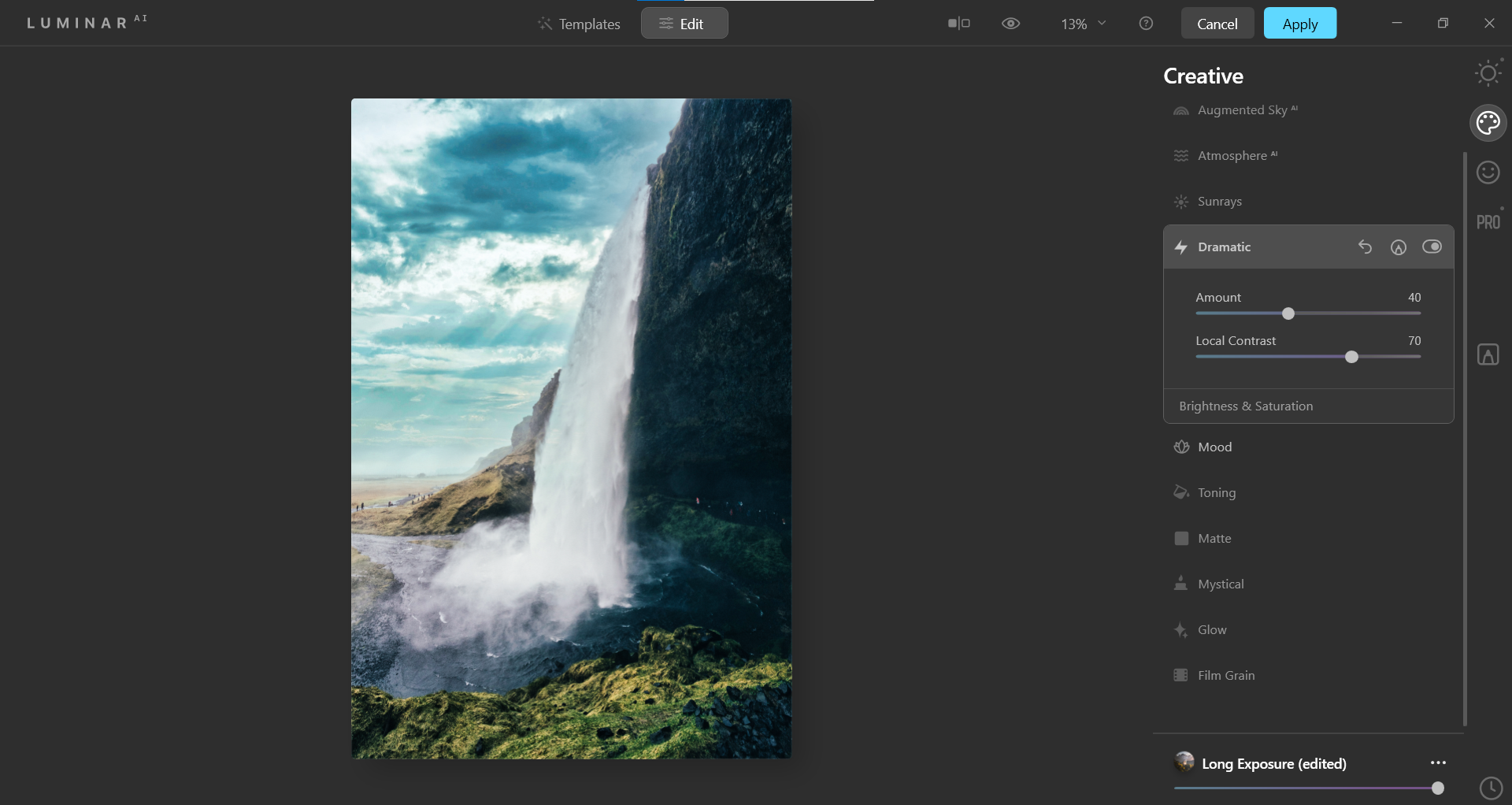Viewport: 1512px width, 805px height.
Task: Click the Sunrays sun icon
Action: 1180,202
